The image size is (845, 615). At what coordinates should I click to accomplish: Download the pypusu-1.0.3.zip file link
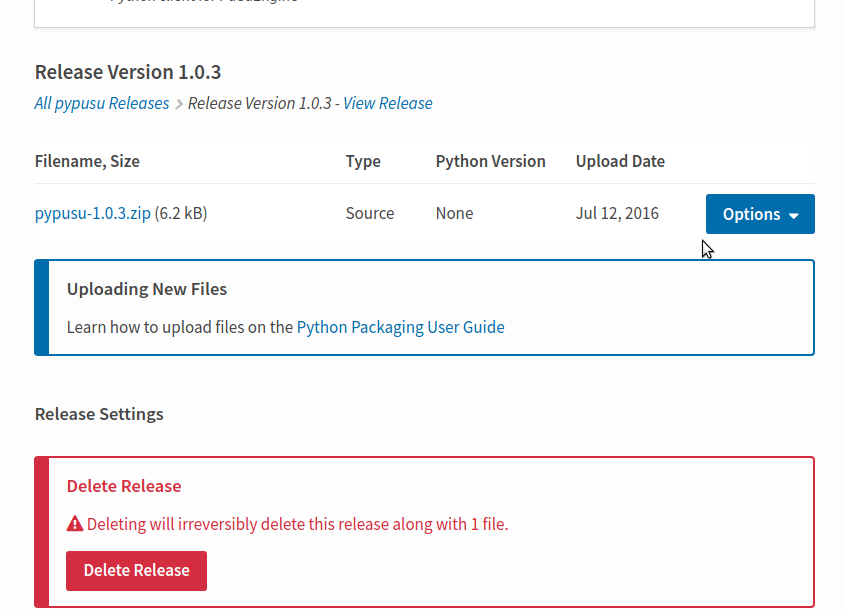[x=93, y=213]
